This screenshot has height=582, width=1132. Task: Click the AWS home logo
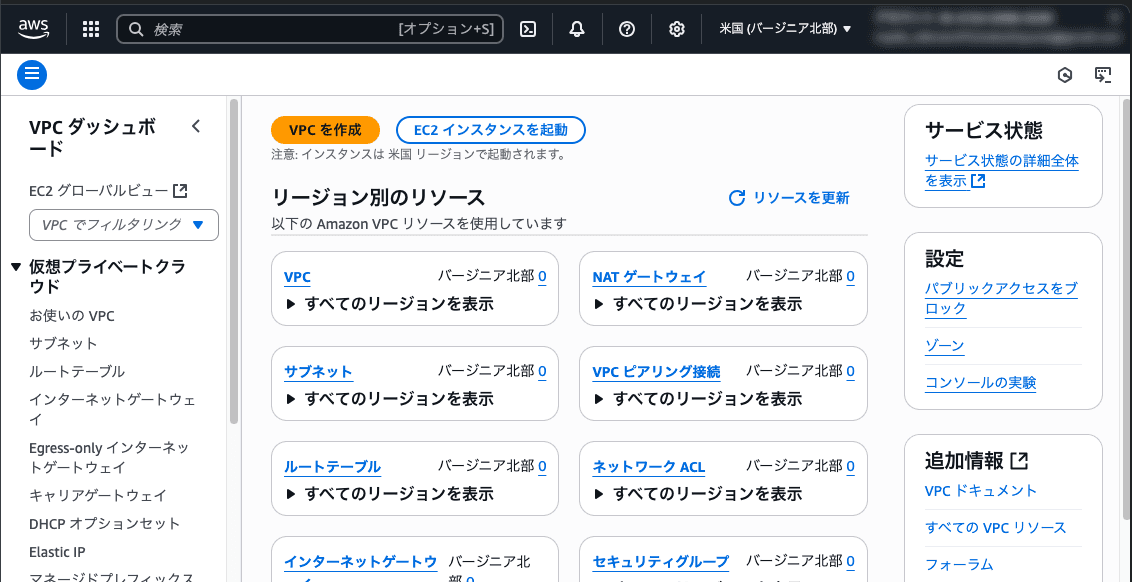coord(33,28)
